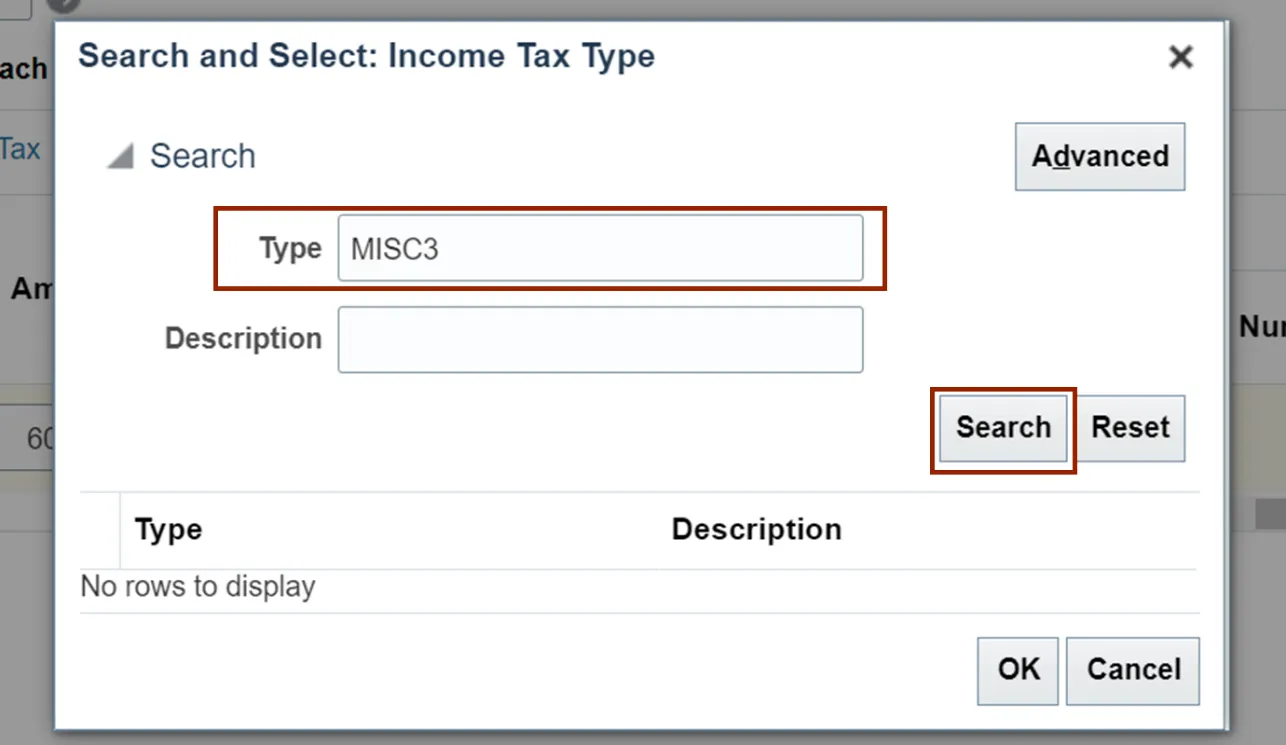Click the dialog title Search and Select

(366, 56)
